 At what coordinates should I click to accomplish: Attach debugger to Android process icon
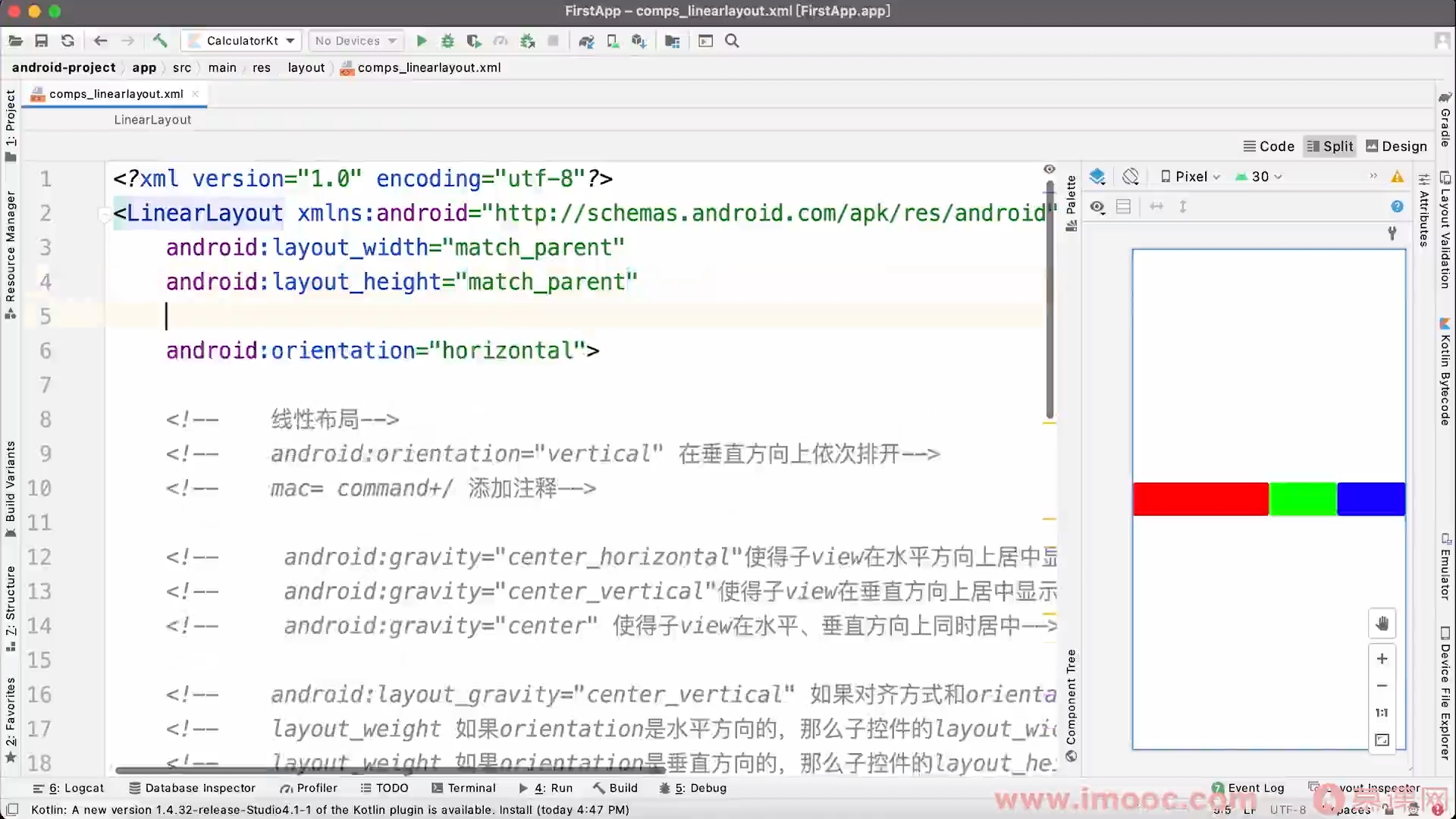click(x=527, y=41)
